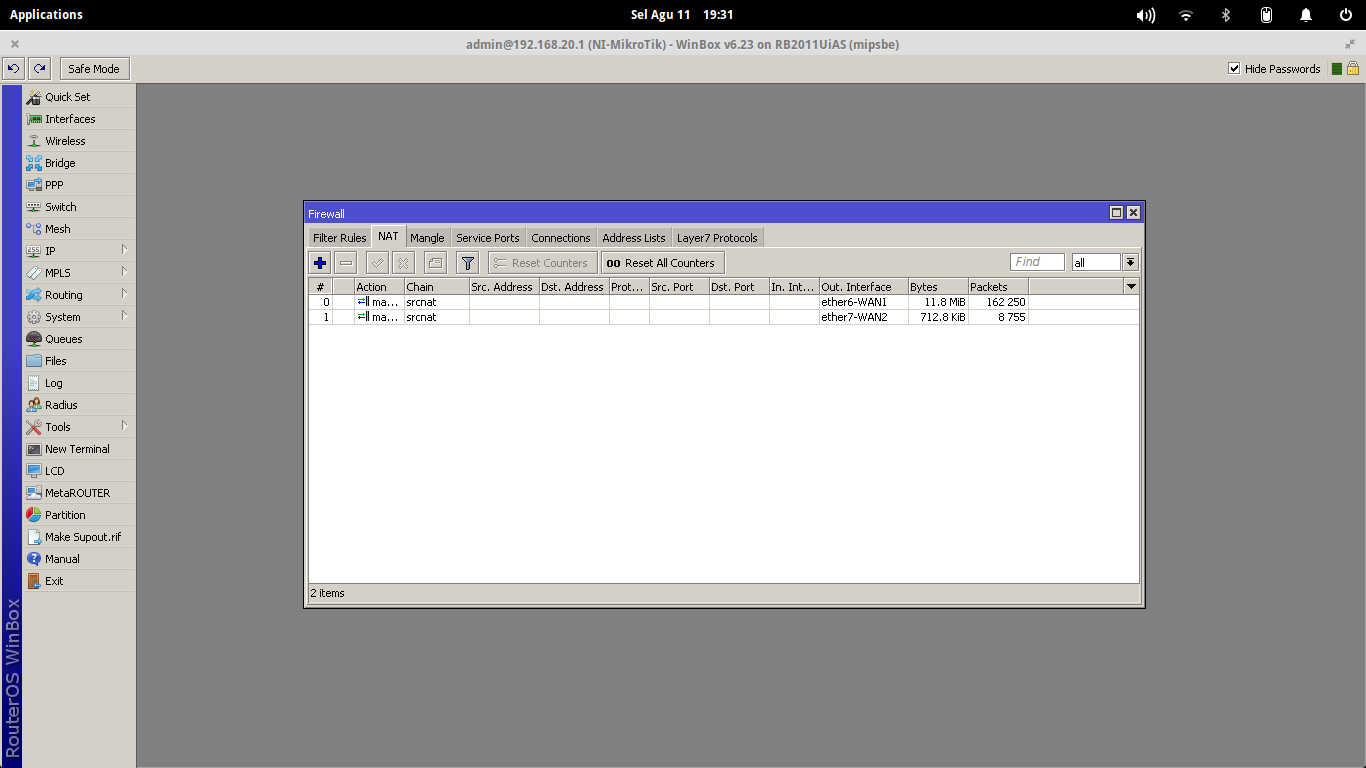Viewport: 1366px width, 768px height.
Task: Open the power session icon
Action: pos(1346,15)
